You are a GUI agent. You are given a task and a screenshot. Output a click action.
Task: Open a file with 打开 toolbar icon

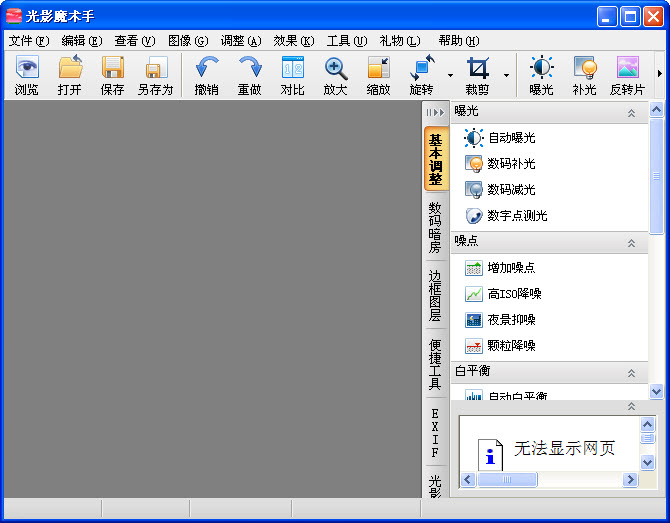70,69
